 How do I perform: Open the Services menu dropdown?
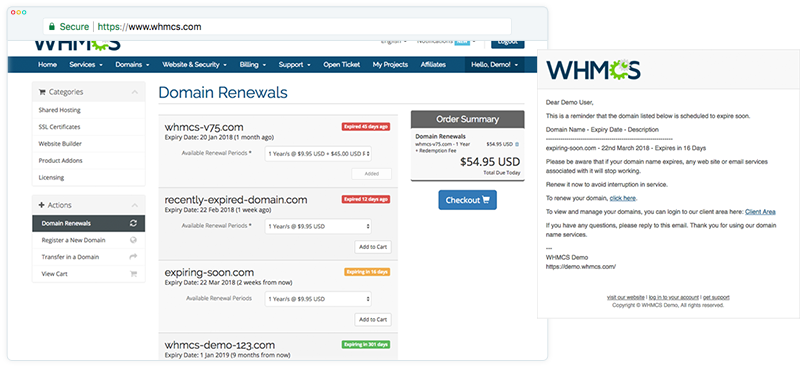pos(86,65)
